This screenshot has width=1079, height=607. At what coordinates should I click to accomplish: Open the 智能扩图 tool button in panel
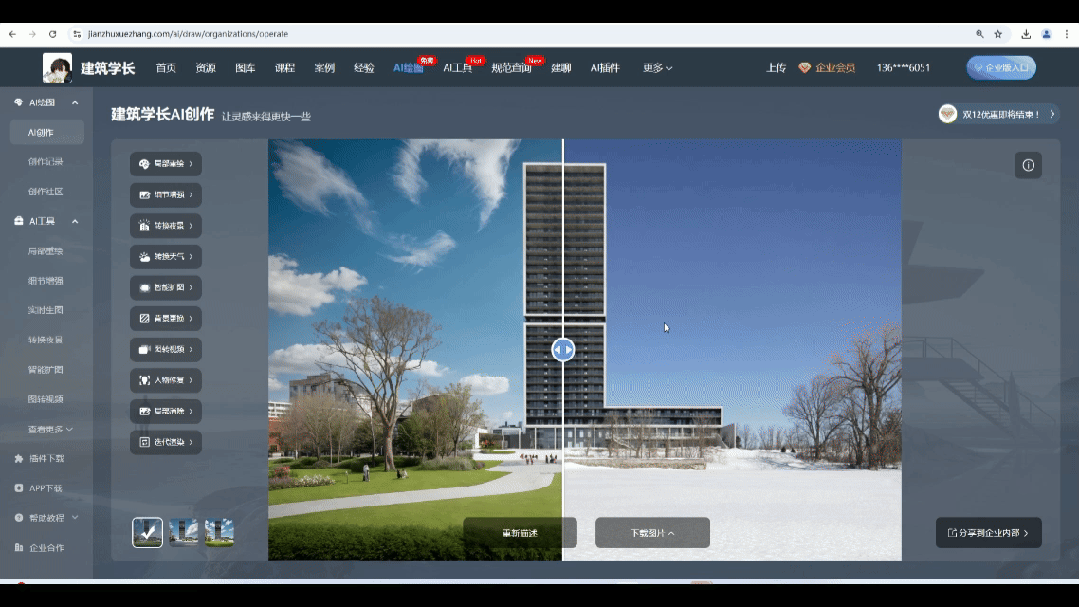pos(166,288)
